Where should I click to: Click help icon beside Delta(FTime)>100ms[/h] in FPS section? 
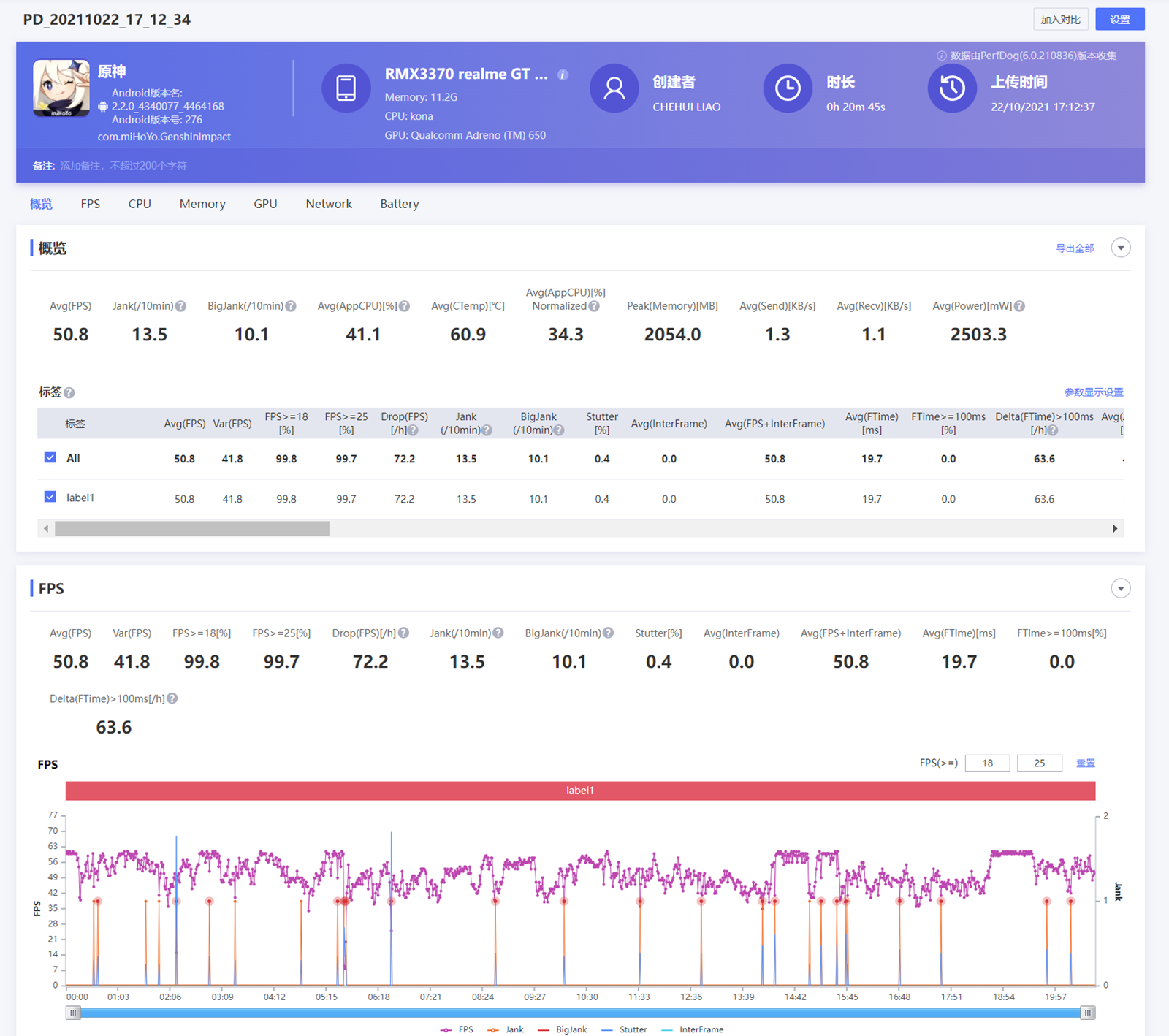coord(172,698)
